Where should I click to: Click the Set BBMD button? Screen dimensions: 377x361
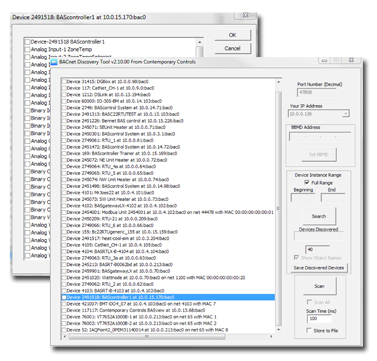tap(319, 155)
